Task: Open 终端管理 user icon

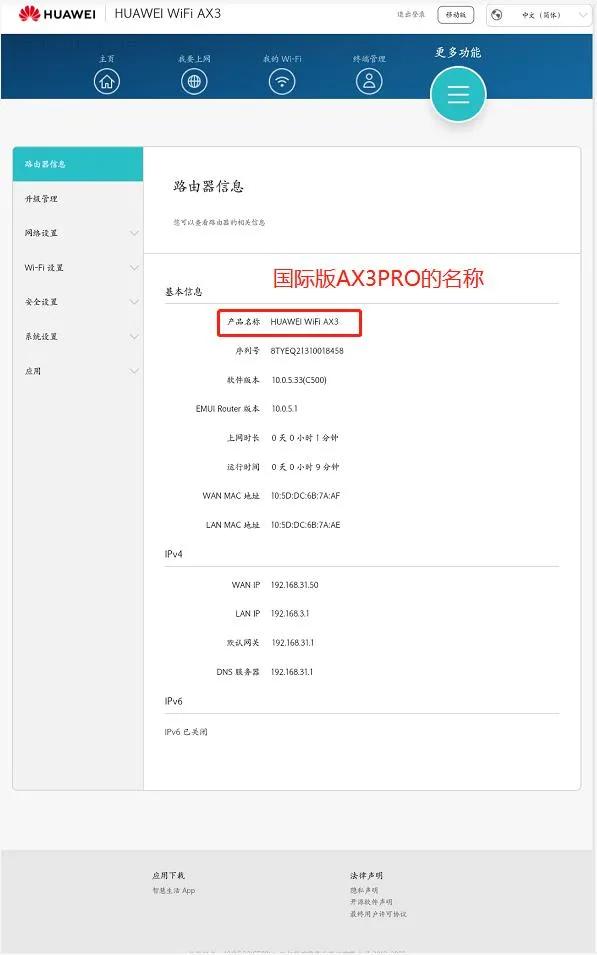Action: 369,81
